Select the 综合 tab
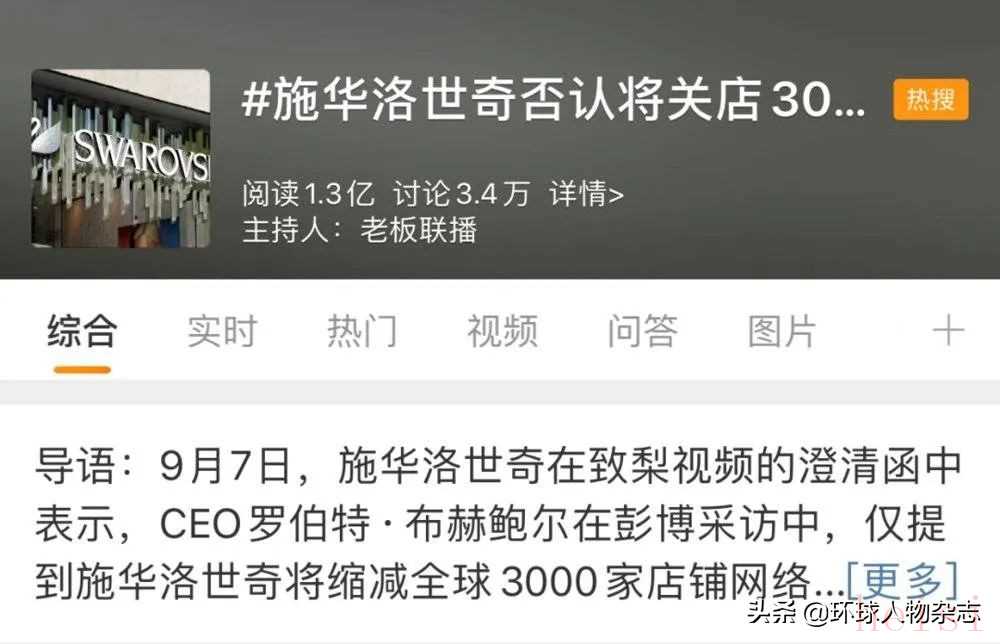The width and height of the screenshot is (1000, 644). 82,331
